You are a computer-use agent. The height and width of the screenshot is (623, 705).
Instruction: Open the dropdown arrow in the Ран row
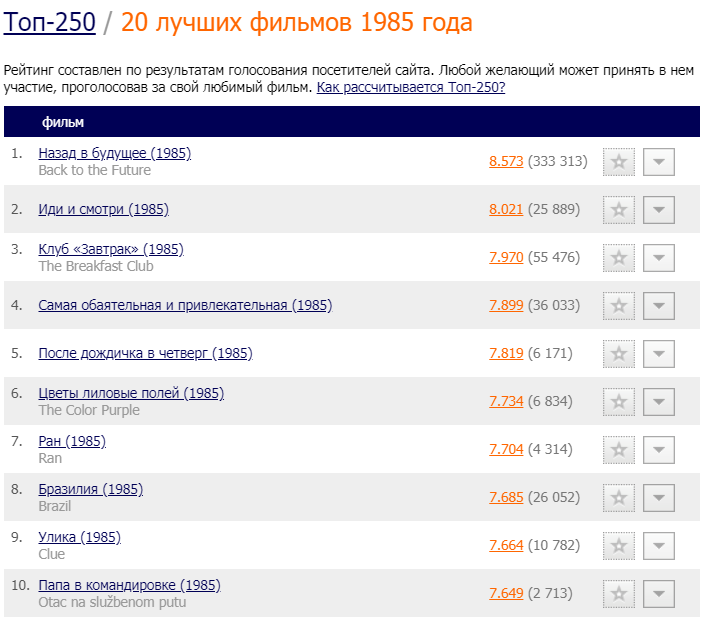659,450
